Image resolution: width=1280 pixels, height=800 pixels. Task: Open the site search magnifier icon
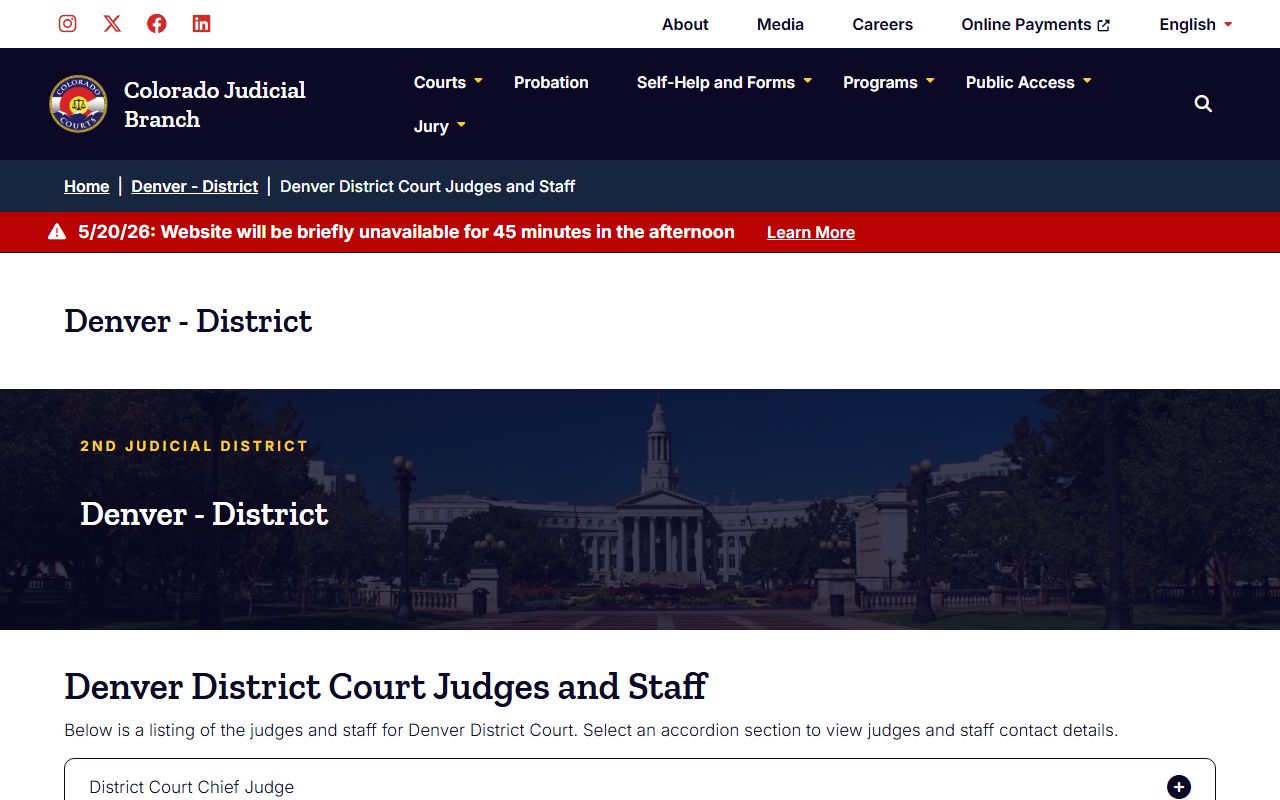point(1203,104)
